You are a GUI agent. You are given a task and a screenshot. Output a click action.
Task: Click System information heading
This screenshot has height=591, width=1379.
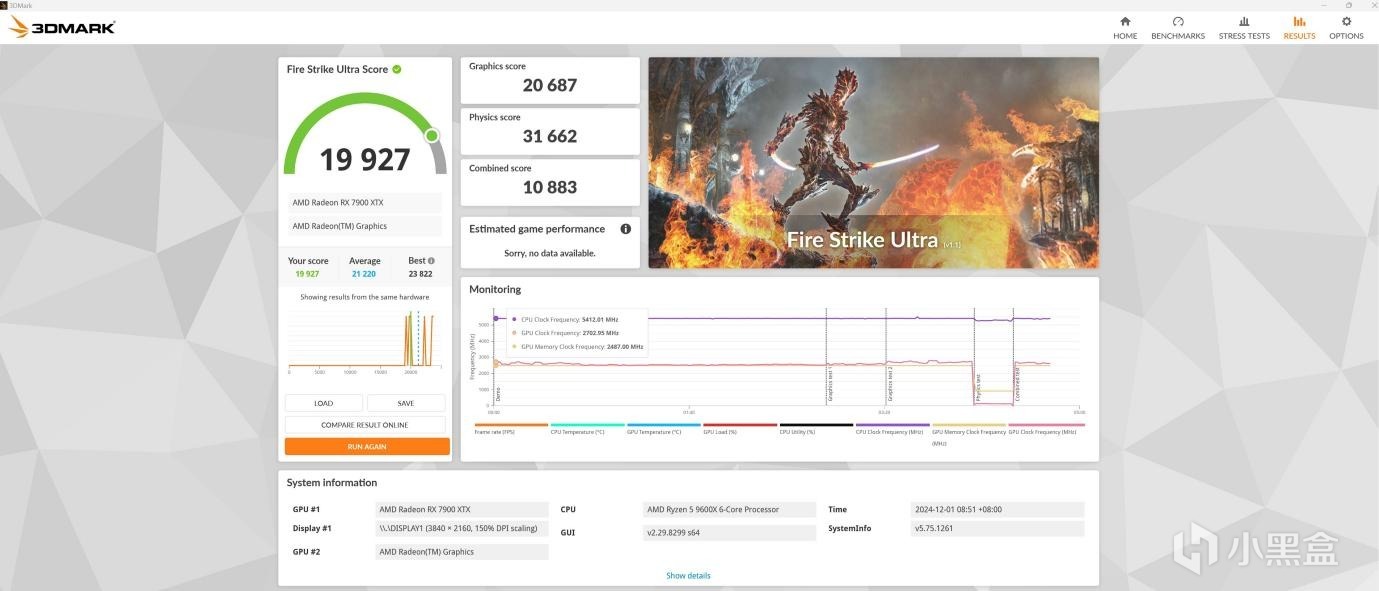click(332, 483)
